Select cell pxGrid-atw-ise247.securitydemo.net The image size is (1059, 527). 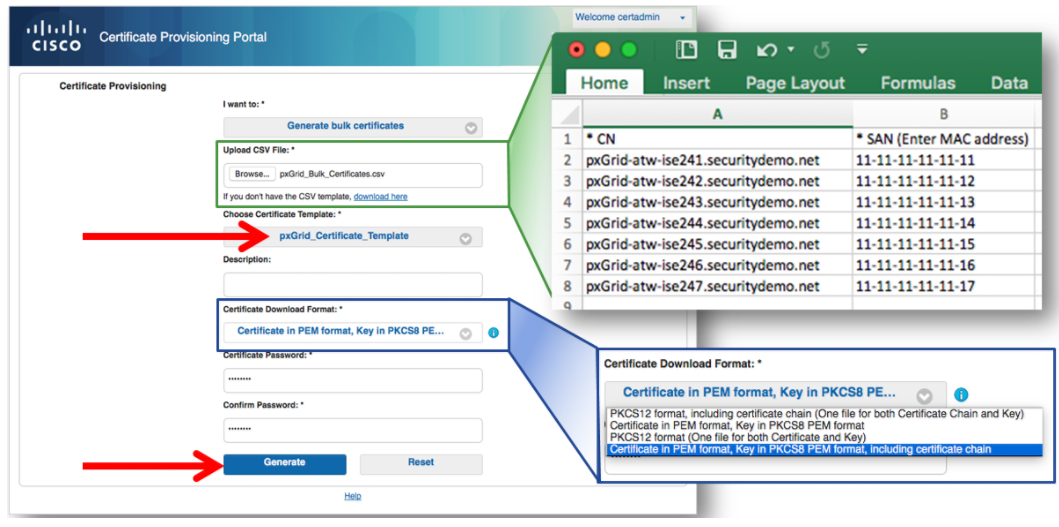click(x=717, y=286)
